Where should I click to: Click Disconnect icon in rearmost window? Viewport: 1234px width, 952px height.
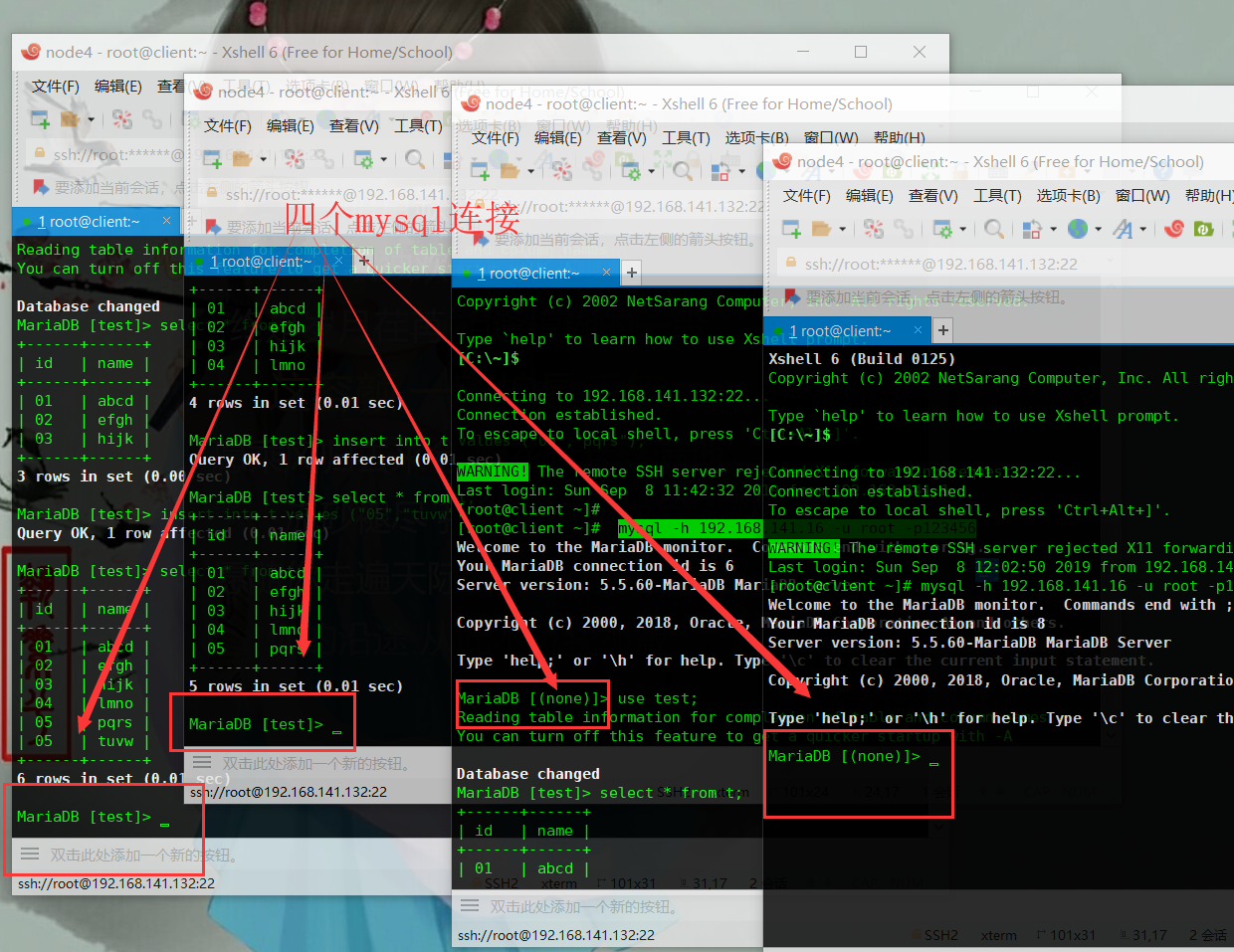pos(122,119)
